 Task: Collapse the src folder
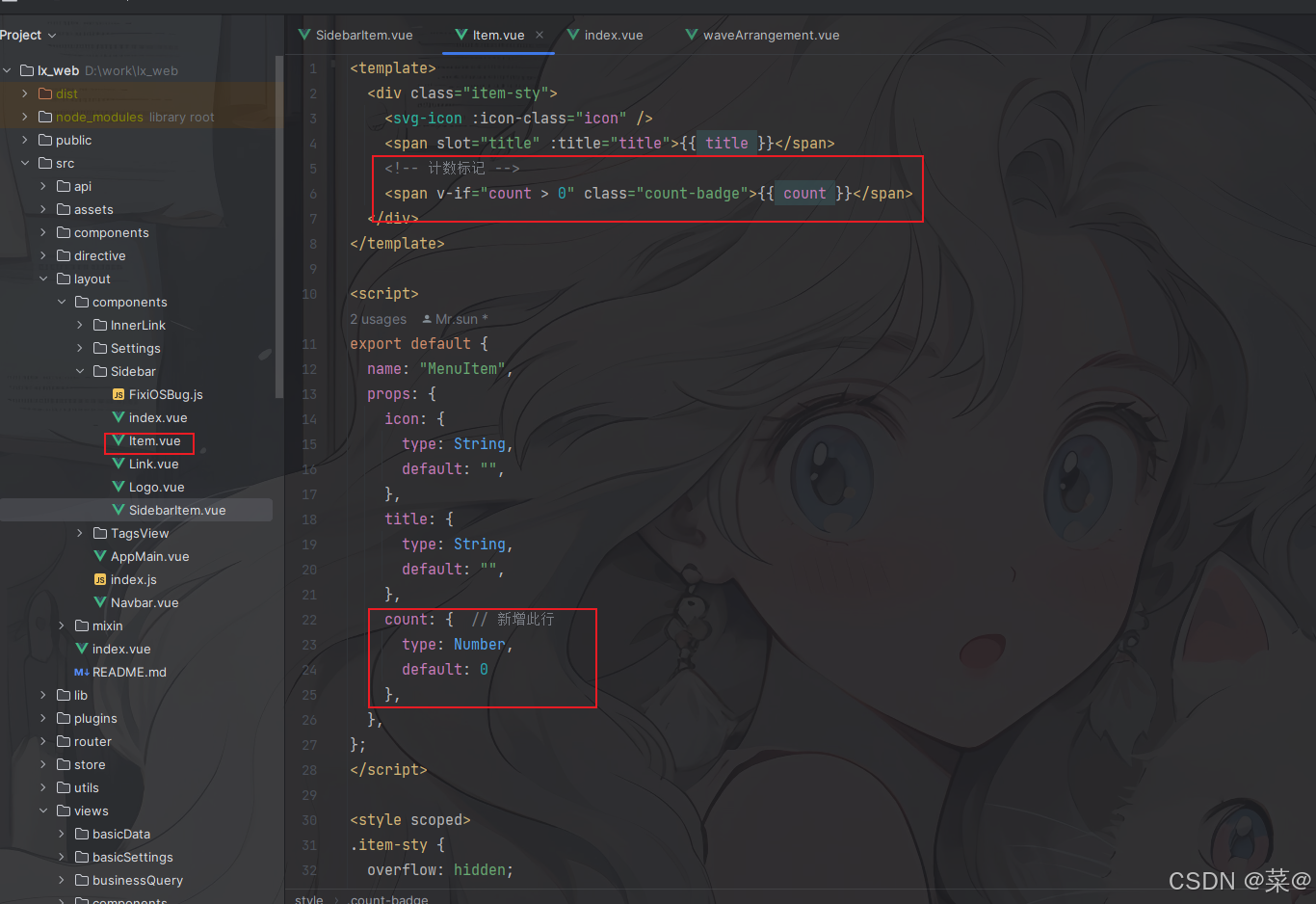(x=25, y=163)
